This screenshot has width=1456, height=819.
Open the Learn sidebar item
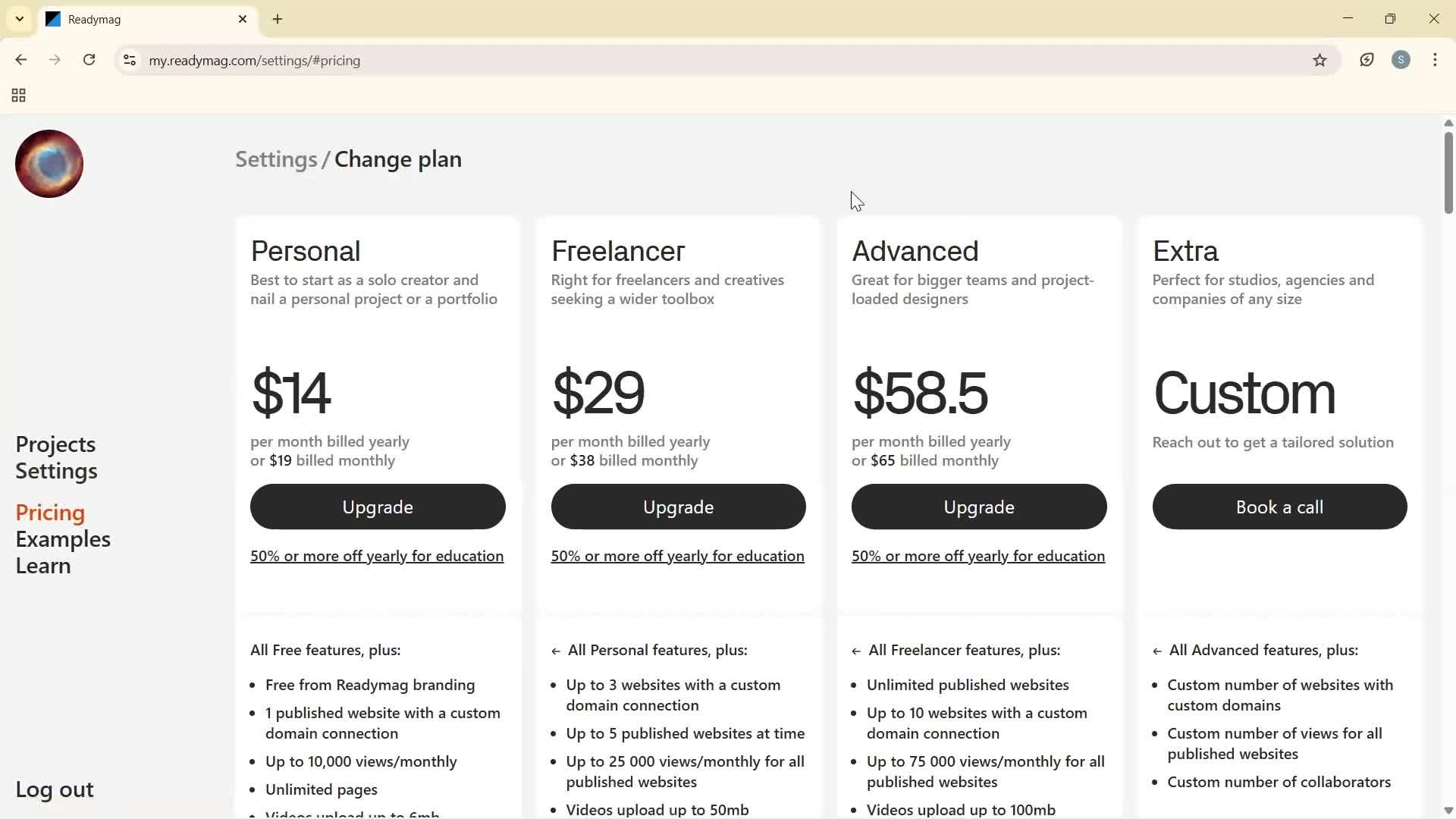[43, 566]
